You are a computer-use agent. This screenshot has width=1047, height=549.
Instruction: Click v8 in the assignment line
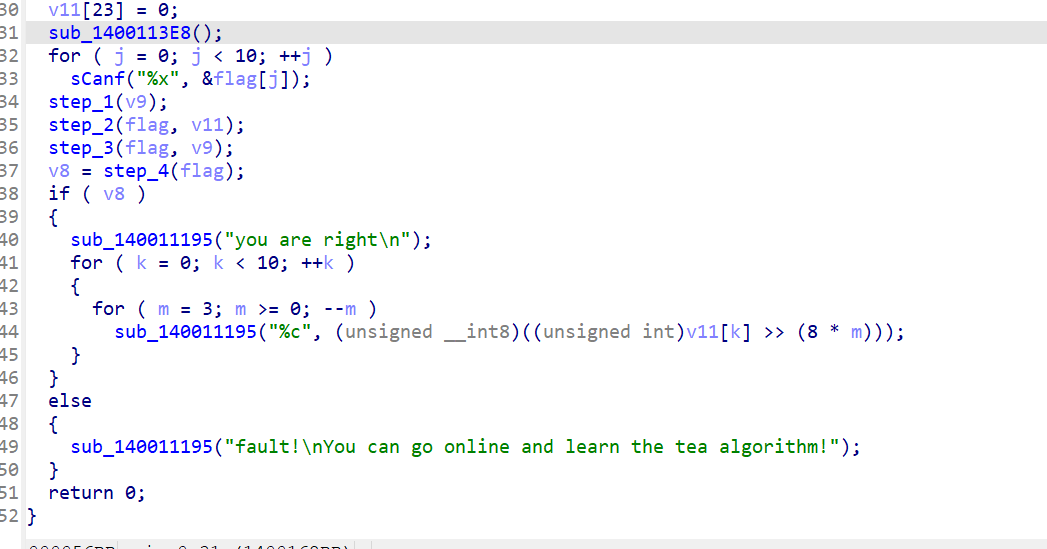point(59,171)
